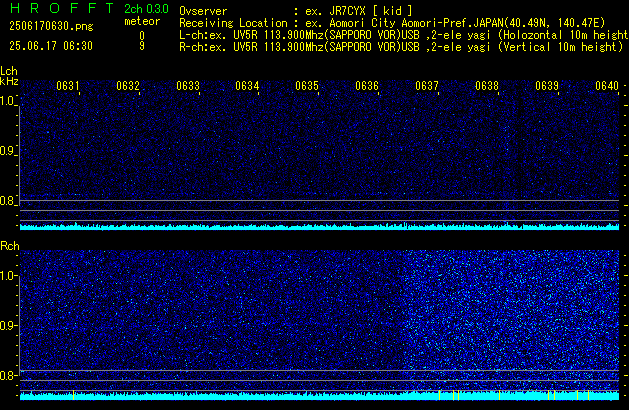Click the 0.9 frequency label in Rch
The image size is (629, 410).
click(x=7, y=325)
